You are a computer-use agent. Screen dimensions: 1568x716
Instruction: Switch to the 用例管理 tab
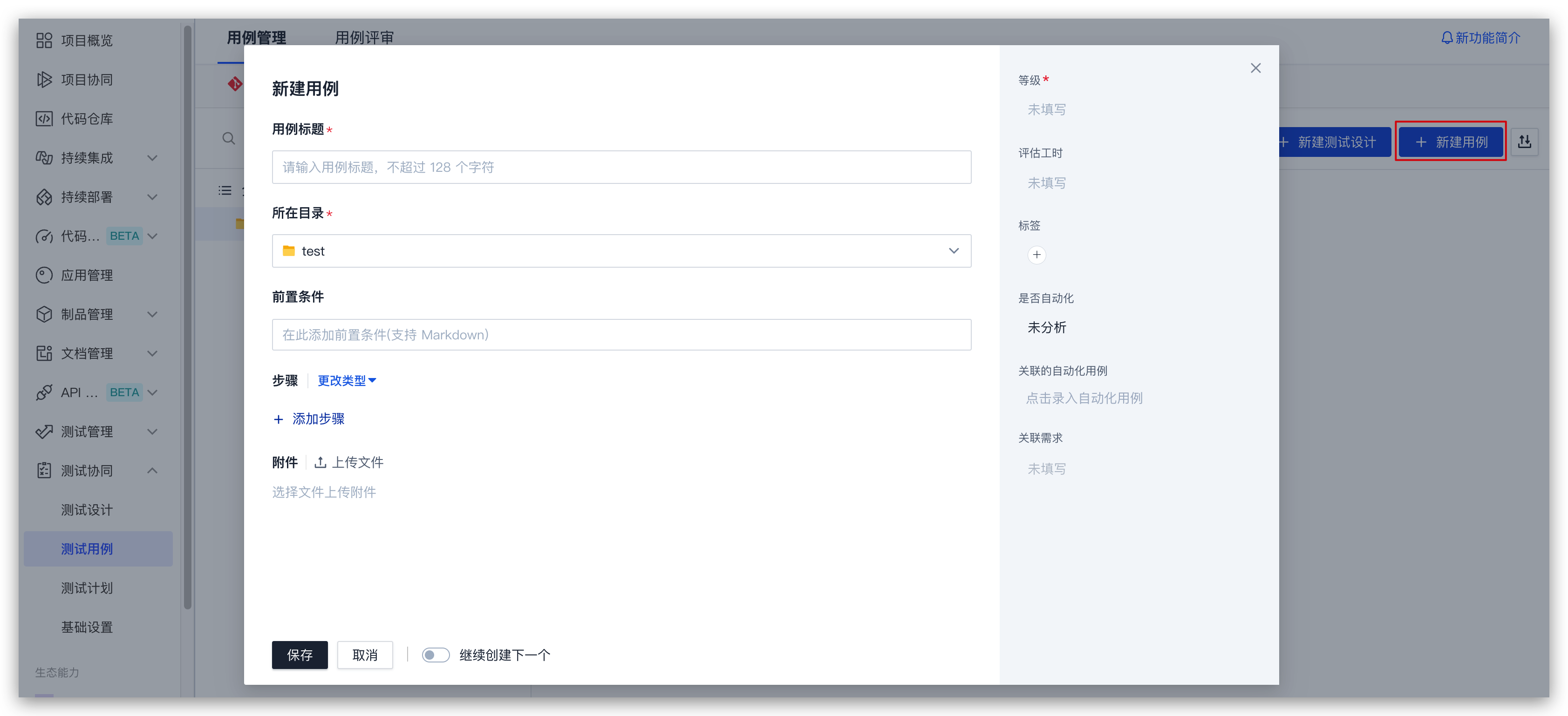click(256, 38)
